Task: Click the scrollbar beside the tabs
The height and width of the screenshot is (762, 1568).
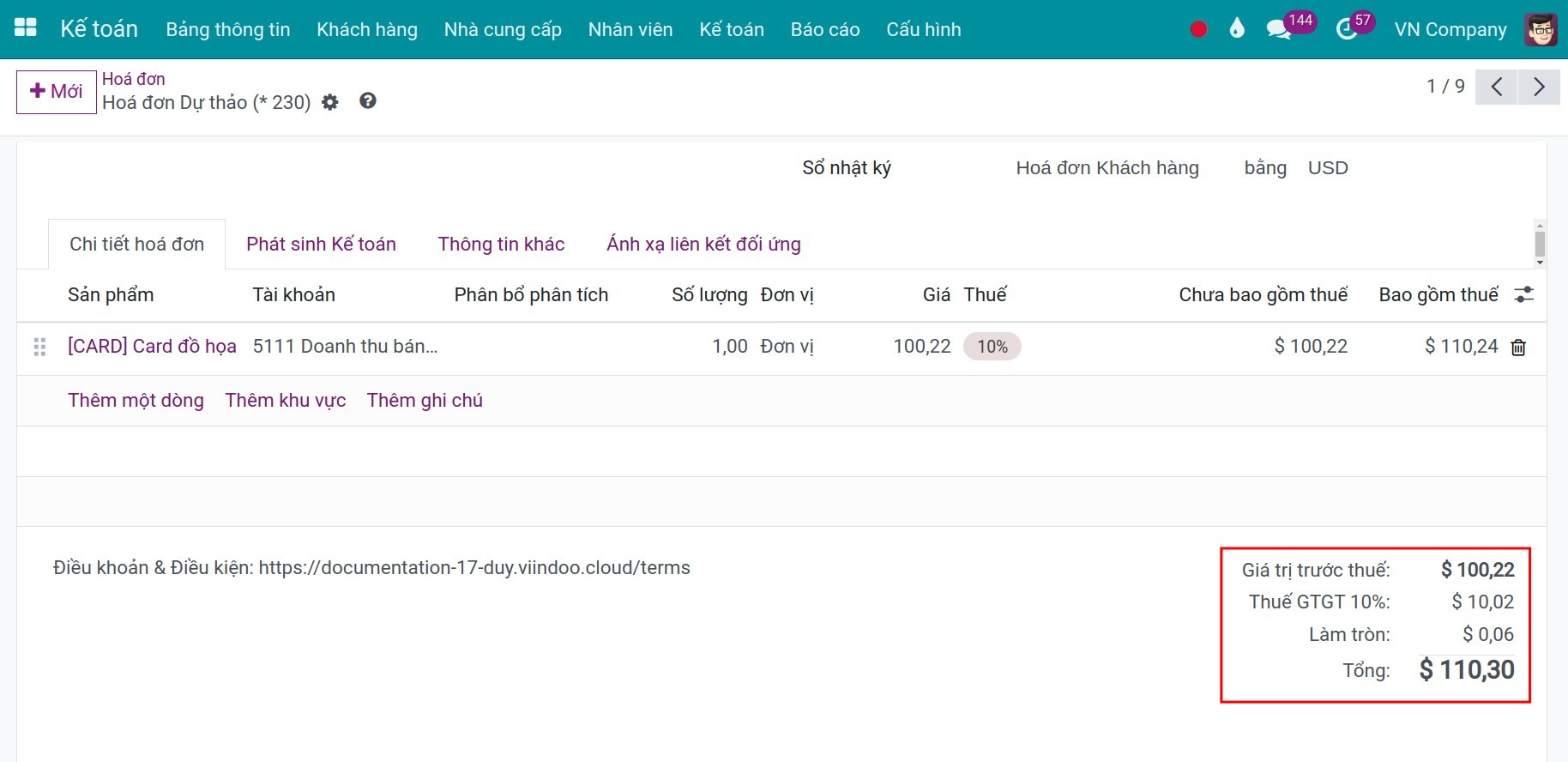Action: coord(1540,244)
